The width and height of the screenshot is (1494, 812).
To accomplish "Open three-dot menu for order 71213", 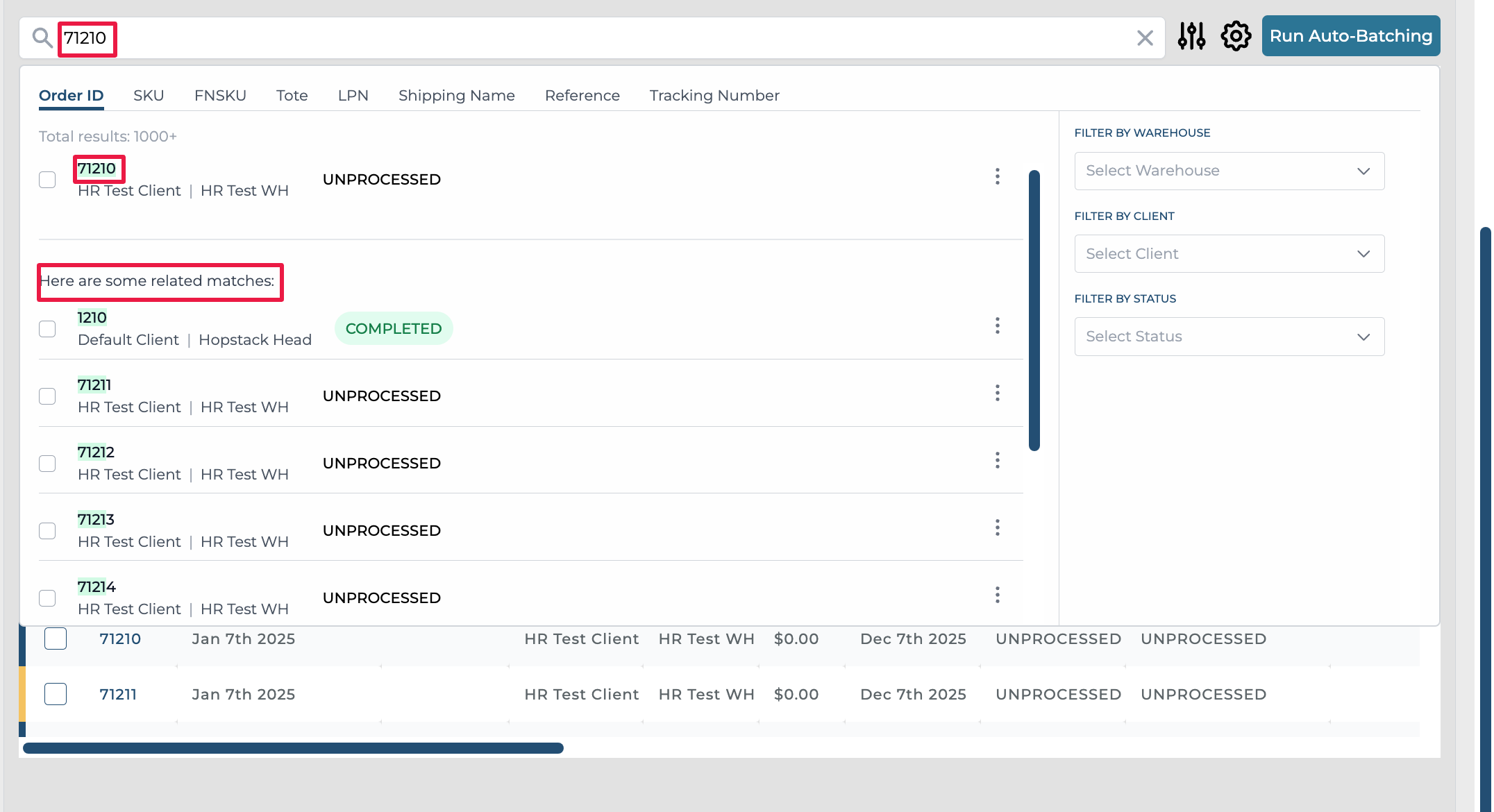I will (997, 528).
